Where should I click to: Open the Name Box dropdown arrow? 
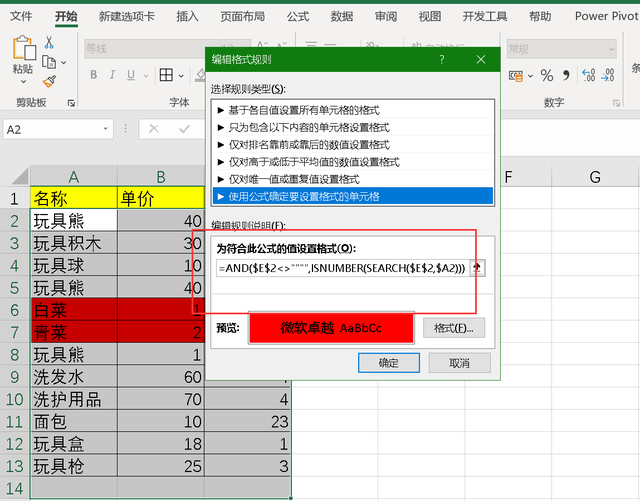coord(105,129)
